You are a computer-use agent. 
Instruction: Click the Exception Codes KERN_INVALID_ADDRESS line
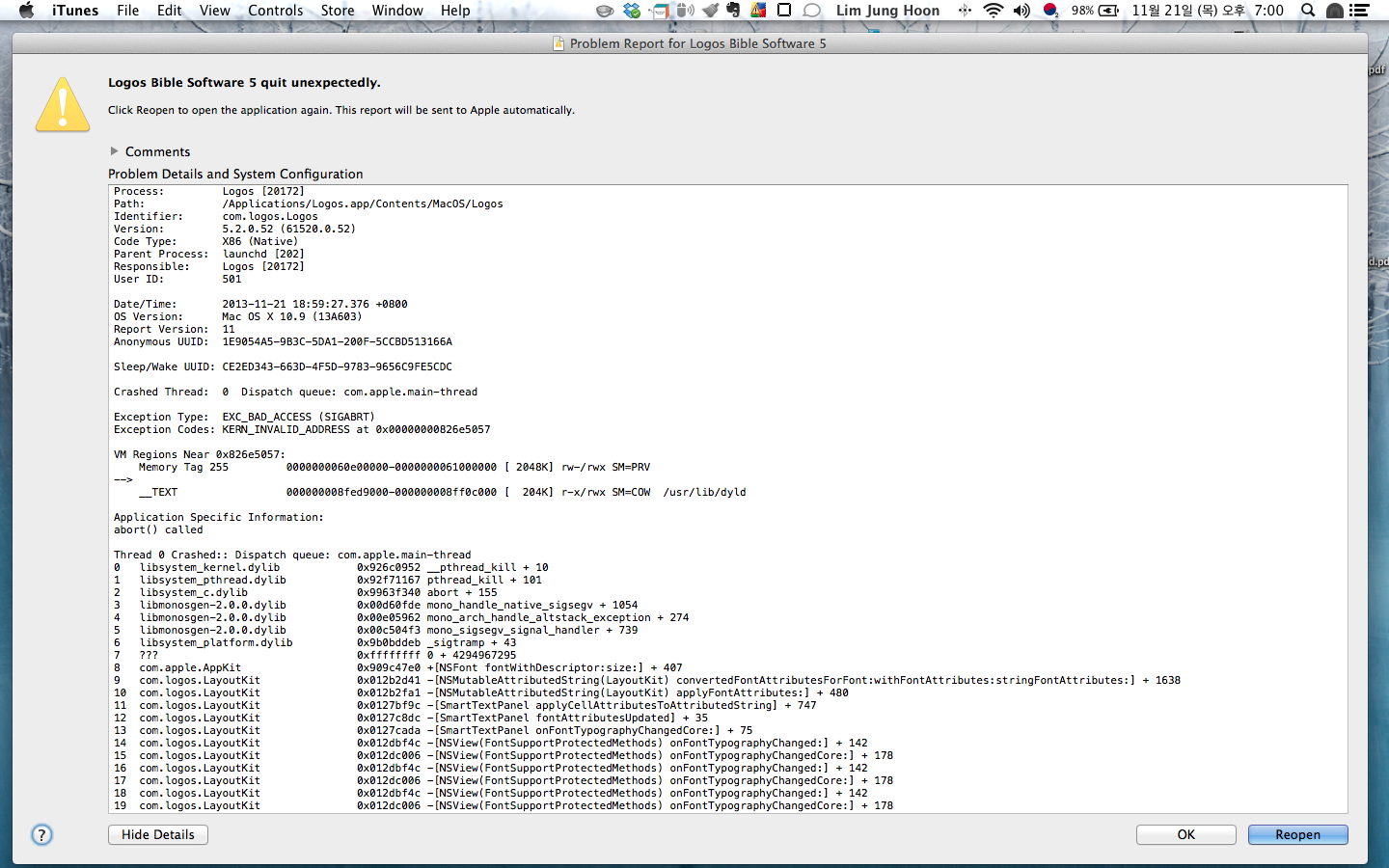point(302,429)
